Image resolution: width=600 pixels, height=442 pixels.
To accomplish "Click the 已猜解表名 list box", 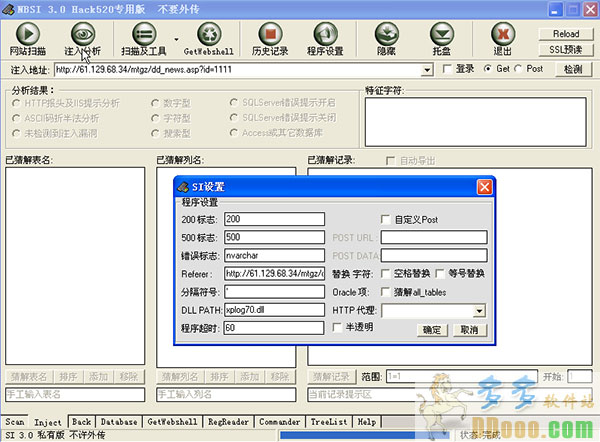I will point(75,266).
